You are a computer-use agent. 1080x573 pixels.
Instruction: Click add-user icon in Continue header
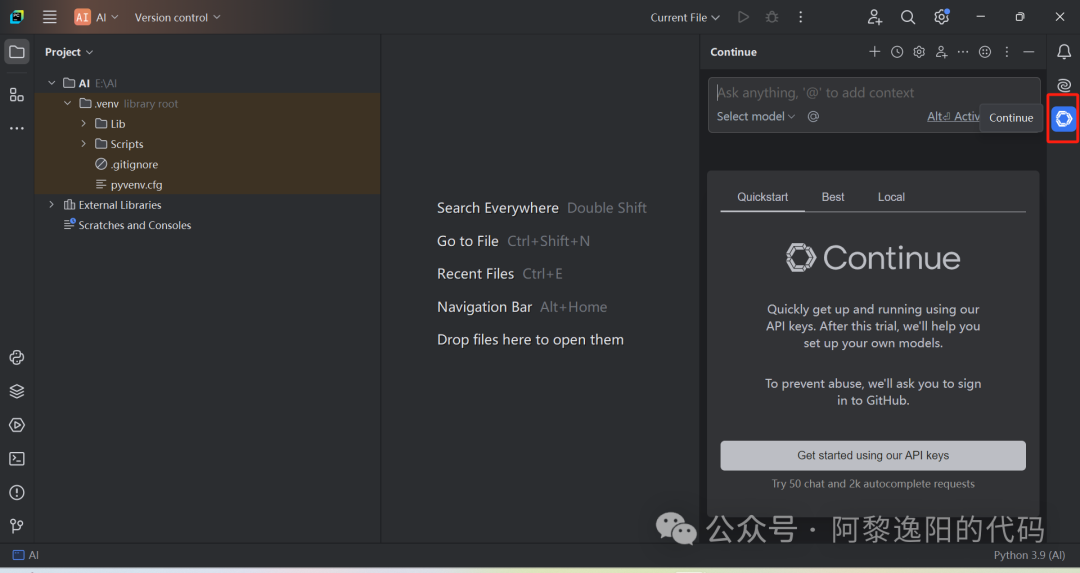(x=941, y=52)
